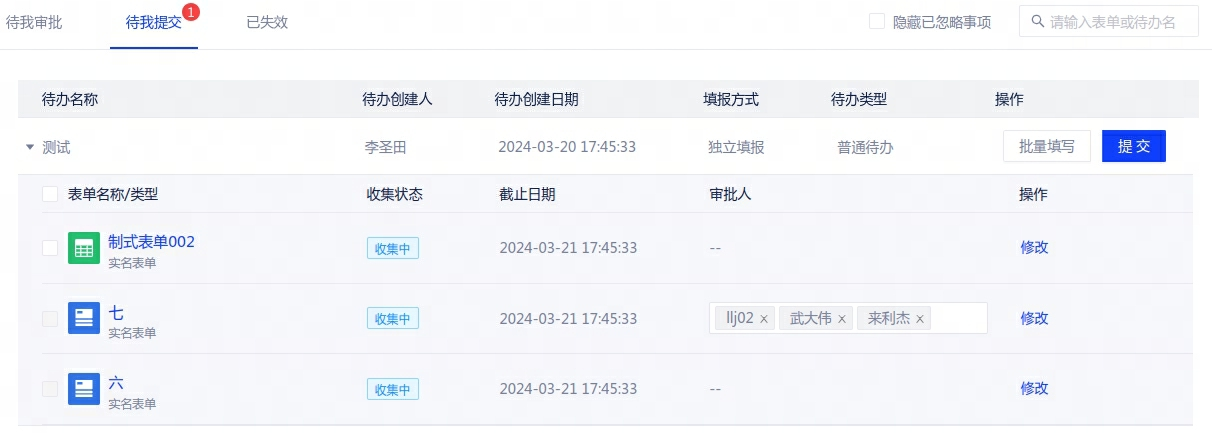Open the 六 form name link

pos(116,382)
